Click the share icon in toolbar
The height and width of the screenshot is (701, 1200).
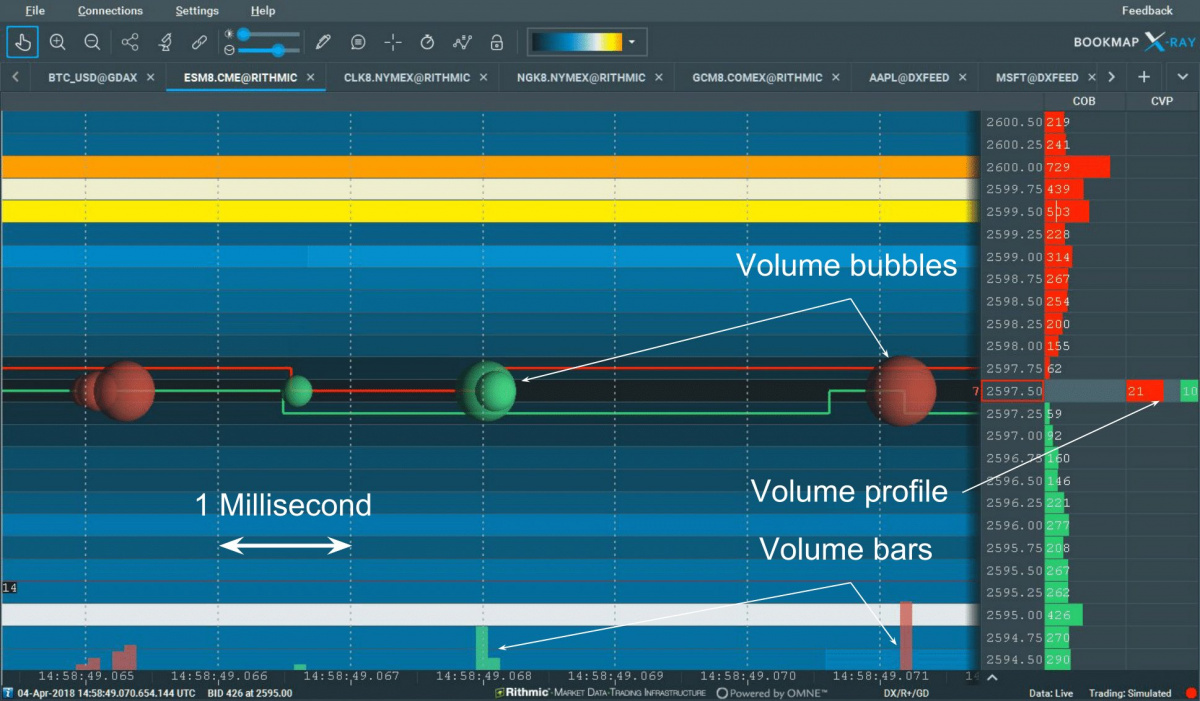[x=130, y=42]
